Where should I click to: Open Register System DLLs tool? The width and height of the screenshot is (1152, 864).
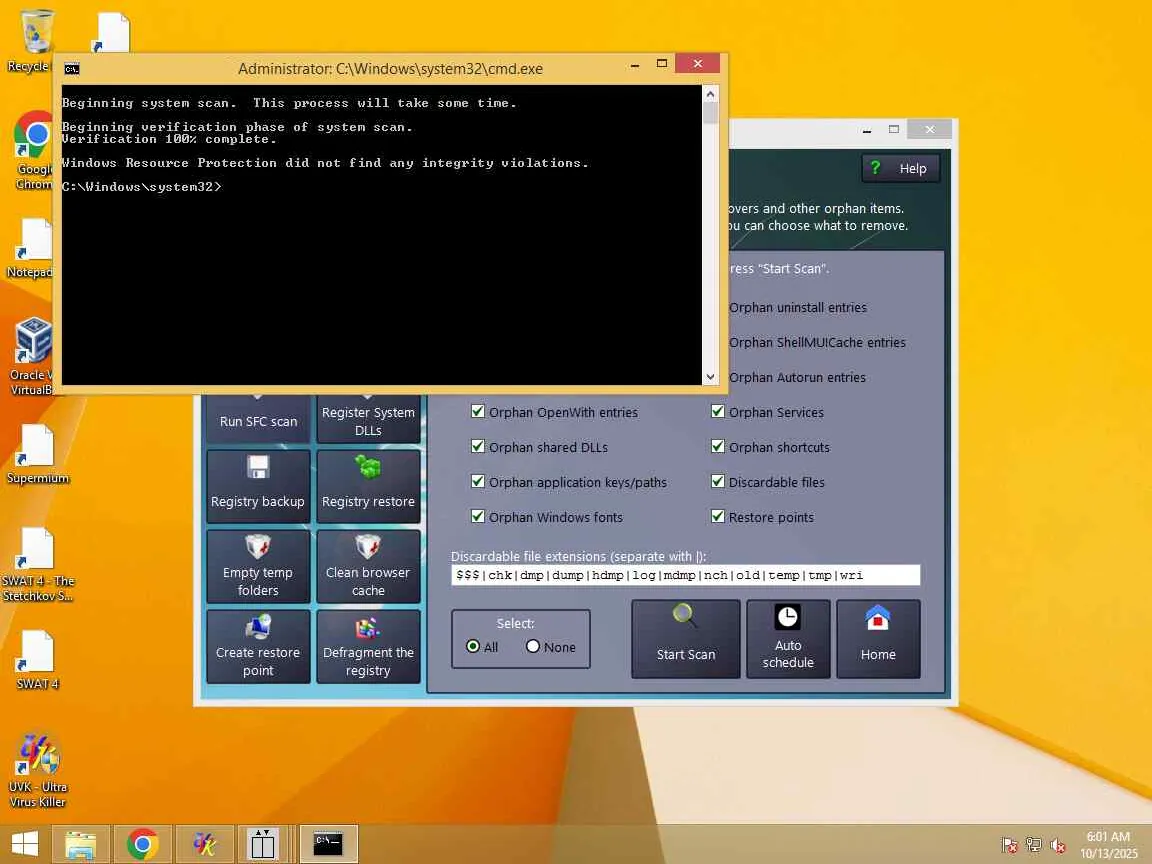coord(368,419)
